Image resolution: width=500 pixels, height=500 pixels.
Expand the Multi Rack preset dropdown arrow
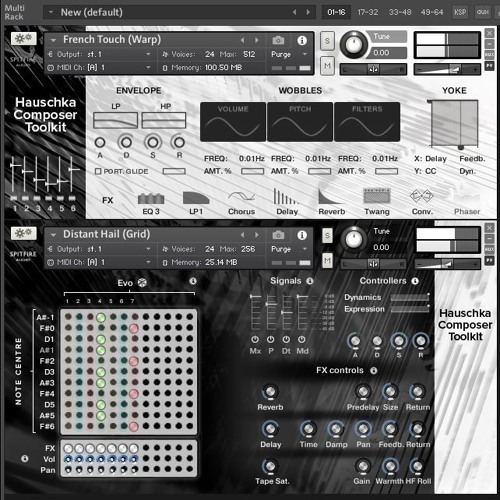coord(51,12)
